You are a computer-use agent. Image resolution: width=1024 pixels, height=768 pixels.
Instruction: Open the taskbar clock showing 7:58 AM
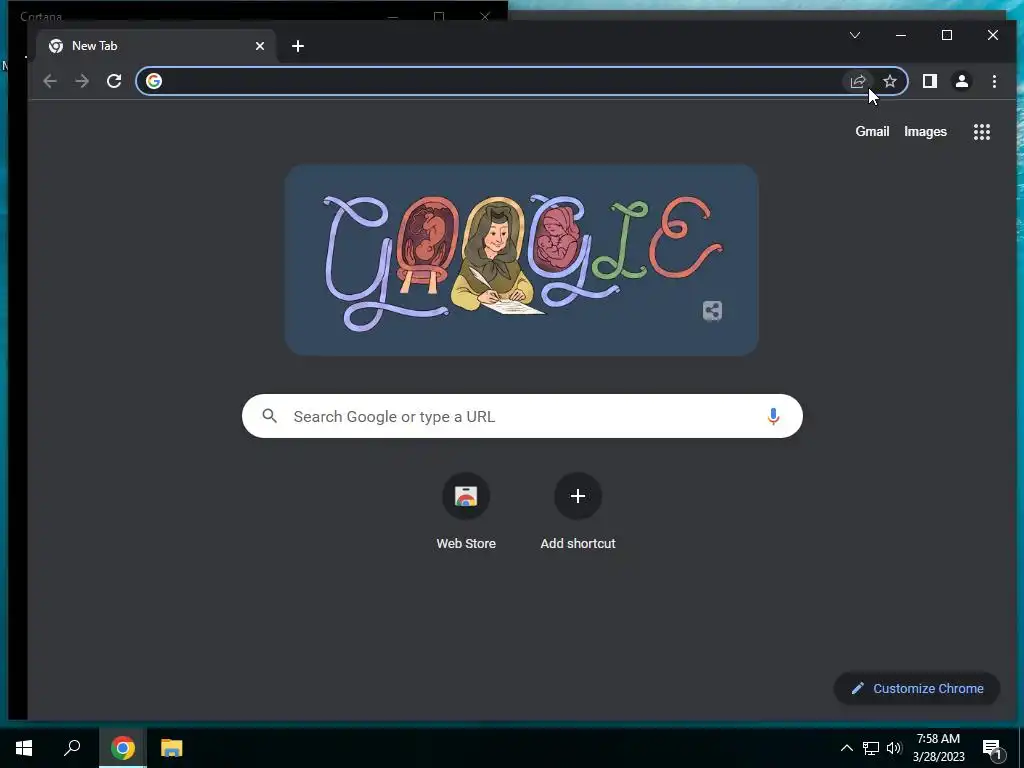point(938,748)
